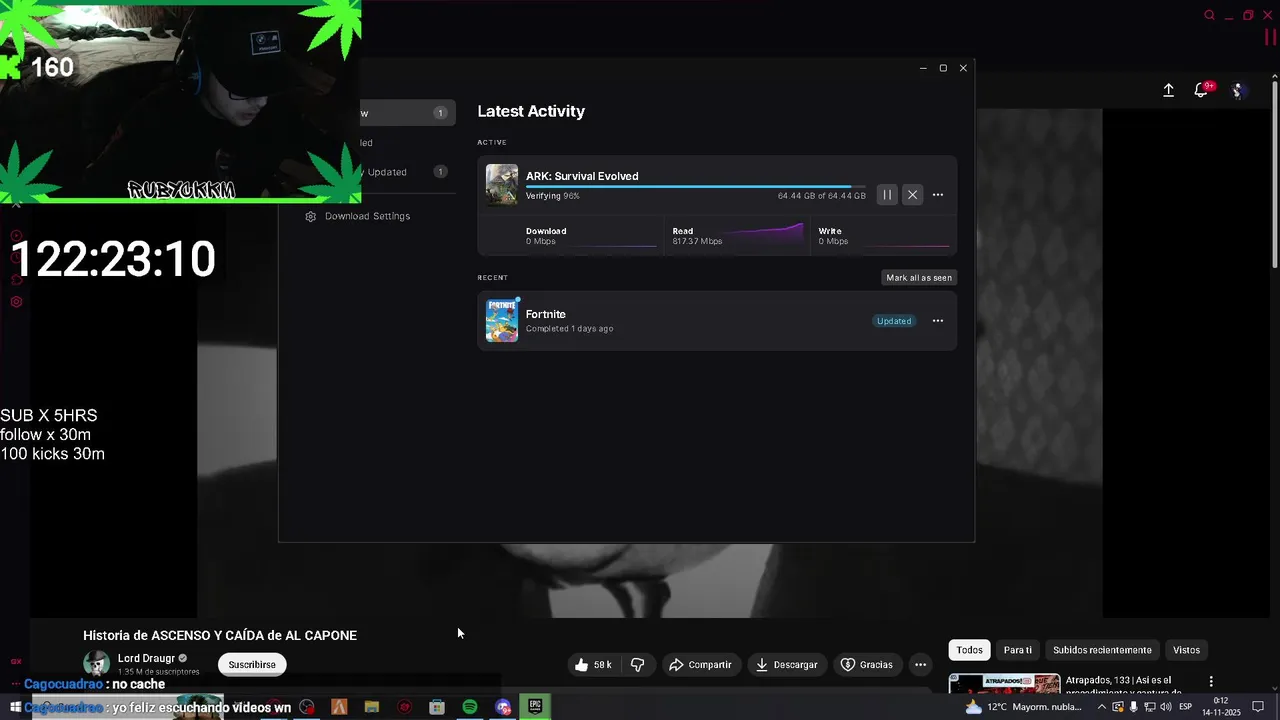
Task: Click the Mark all as seen button
Action: [x=919, y=278]
